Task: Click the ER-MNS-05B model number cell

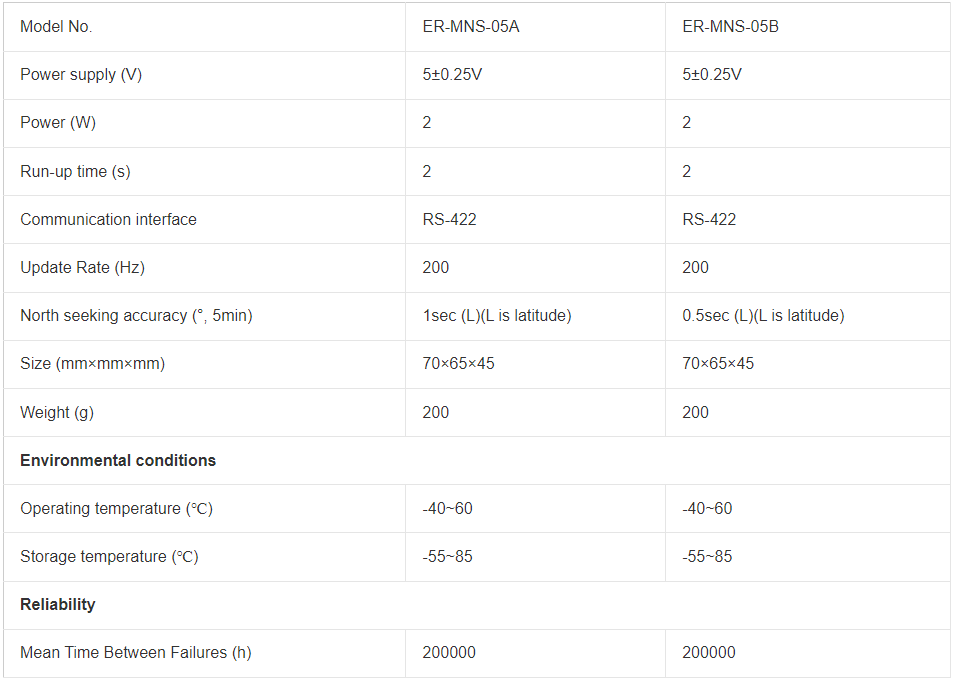Action: (730, 27)
